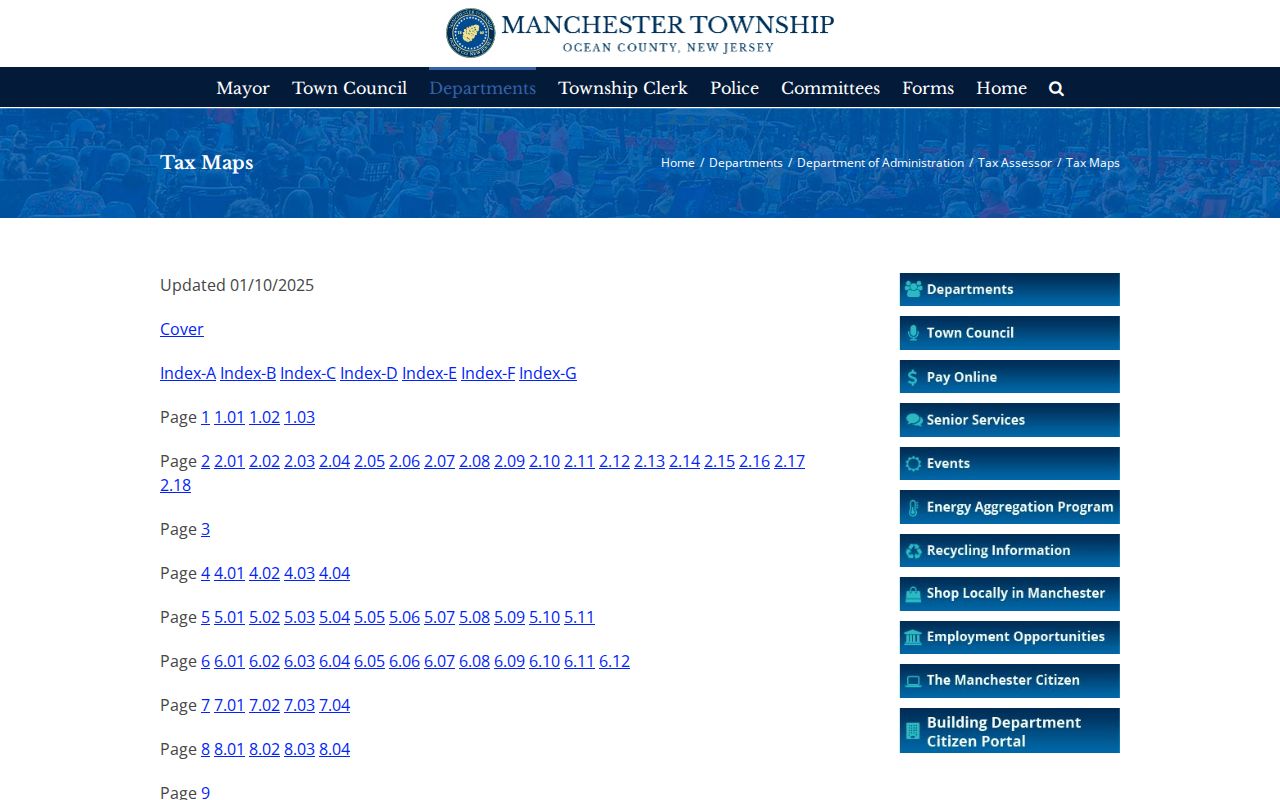Open the Pay Online sidebar button
This screenshot has height=800, width=1280.
click(x=1010, y=377)
